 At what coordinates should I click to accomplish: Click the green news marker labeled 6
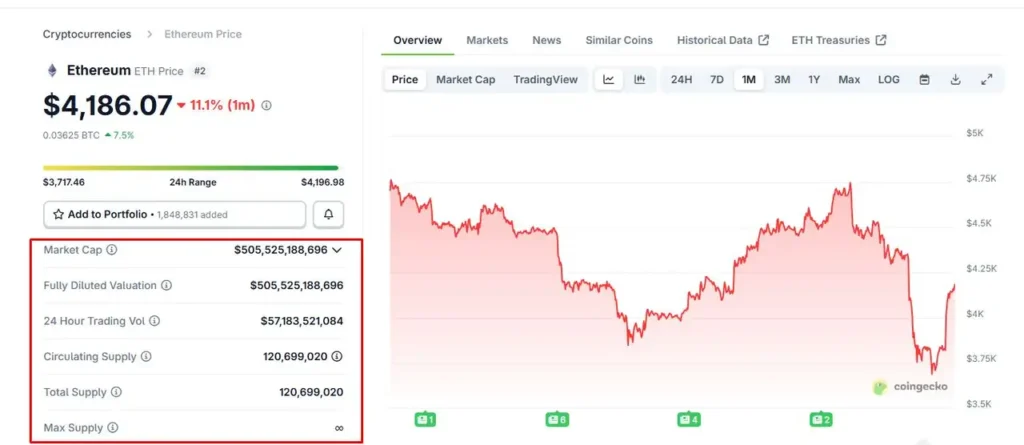(557, 419)
